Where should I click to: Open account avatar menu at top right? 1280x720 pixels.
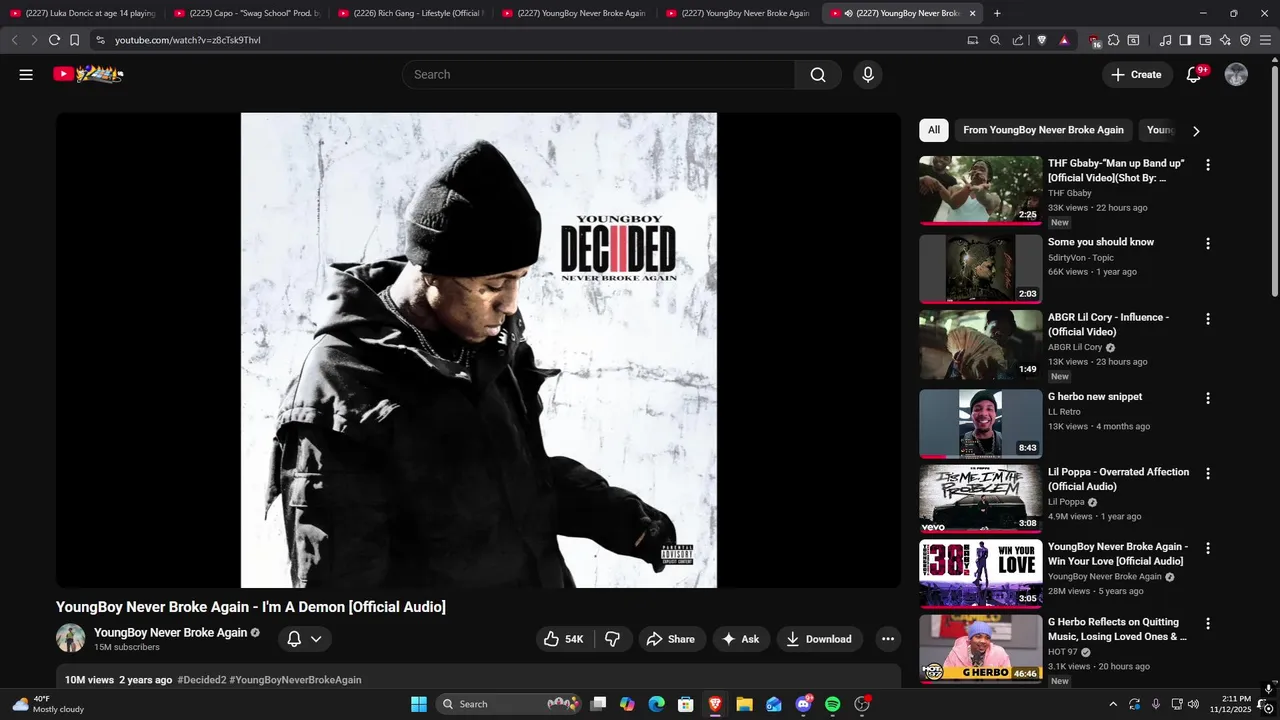click(x=1236, y=75)
